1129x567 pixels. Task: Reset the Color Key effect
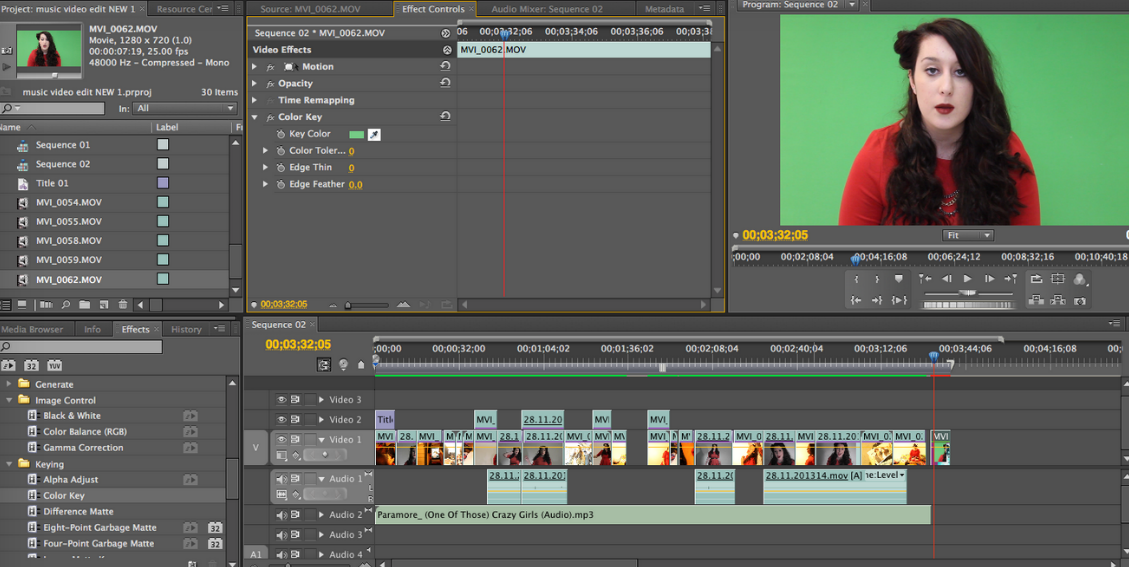(445, 116)
